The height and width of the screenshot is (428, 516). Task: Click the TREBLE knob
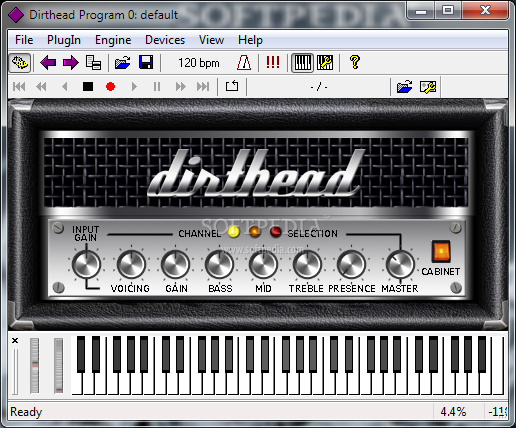point(307,264)
